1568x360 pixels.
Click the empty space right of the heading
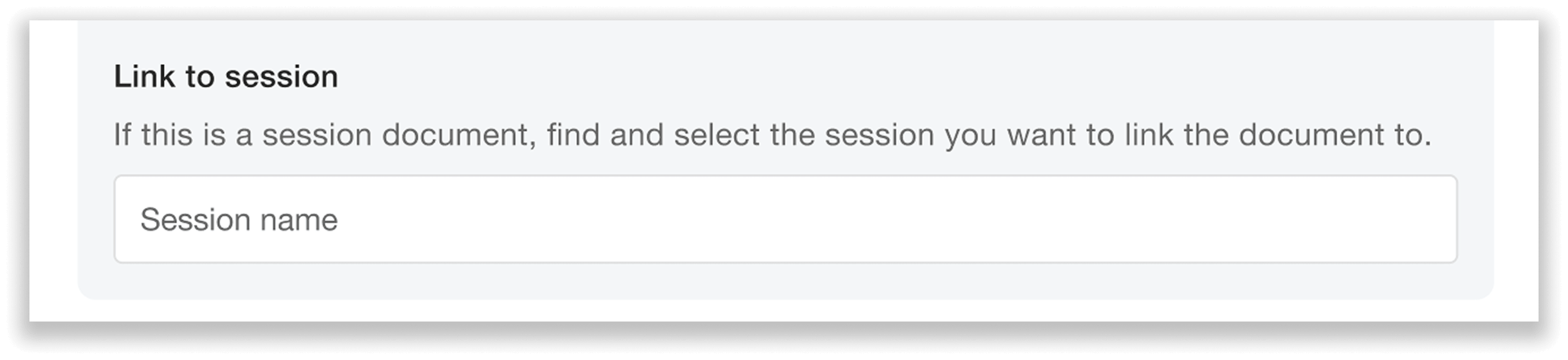[913, 75]
